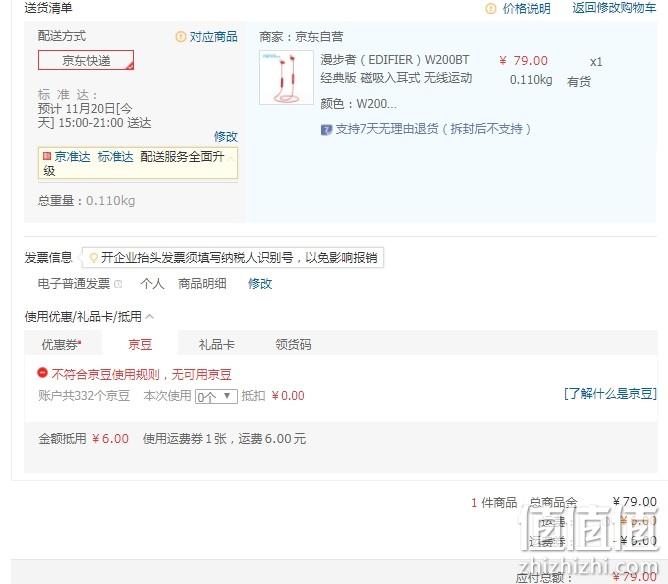The image size is (668, 584).
Task: Modify invoice information via 修改
Action: (260, 284)
